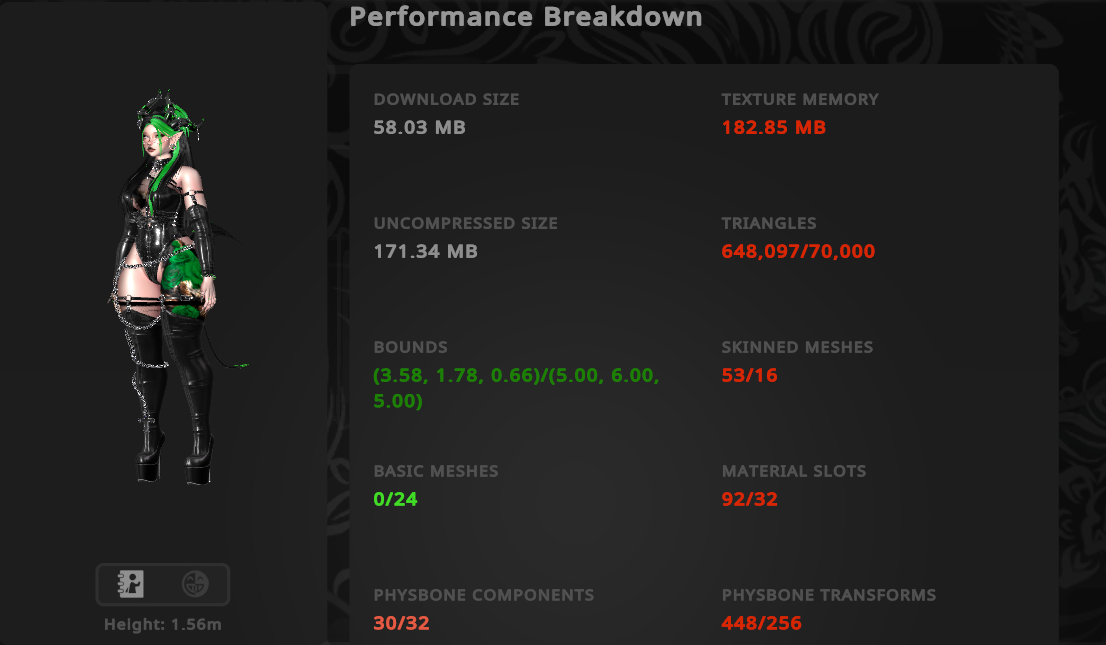The image size is (1106, 645).
Task: Click the TEXTURE MEMORY label
Action: 800,100
